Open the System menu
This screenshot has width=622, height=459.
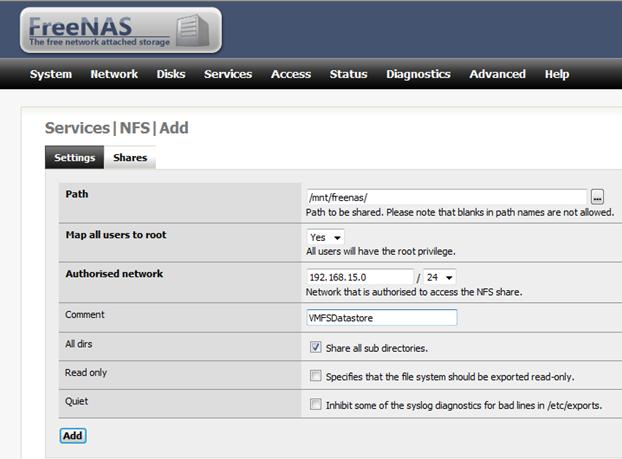click(x=51, y=74)
